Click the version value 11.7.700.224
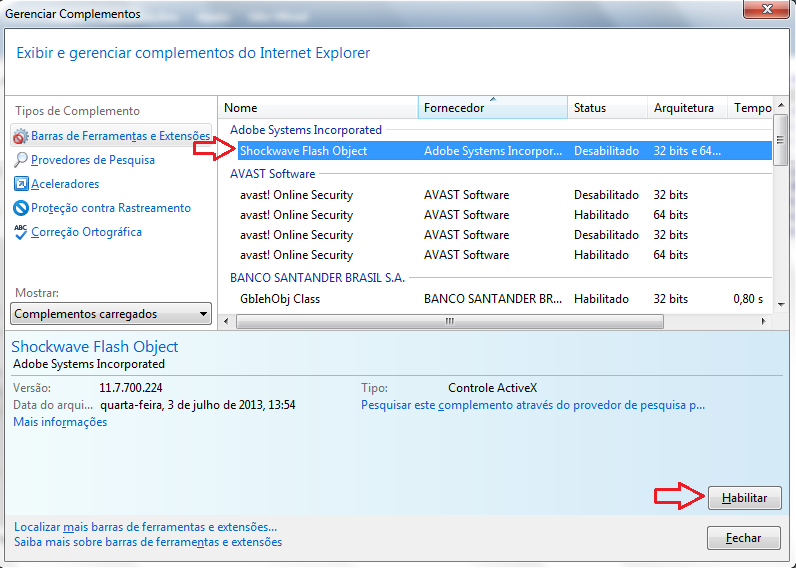 131,388
